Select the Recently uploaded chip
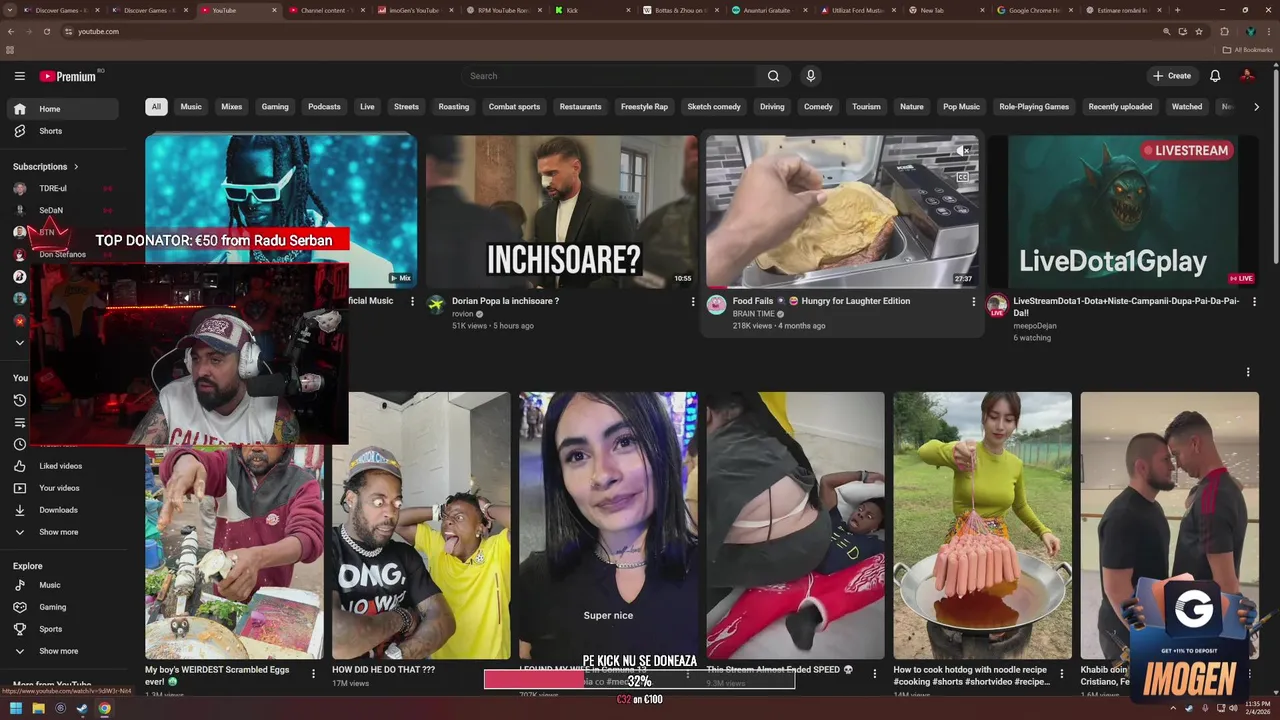1280x720 pixels. click(x=1120, y=107)
